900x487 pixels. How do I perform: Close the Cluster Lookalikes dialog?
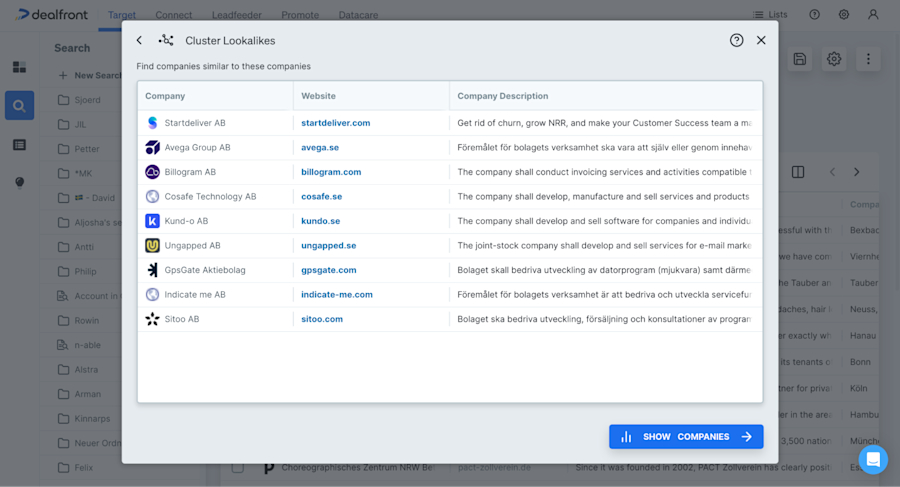point(761,40)
